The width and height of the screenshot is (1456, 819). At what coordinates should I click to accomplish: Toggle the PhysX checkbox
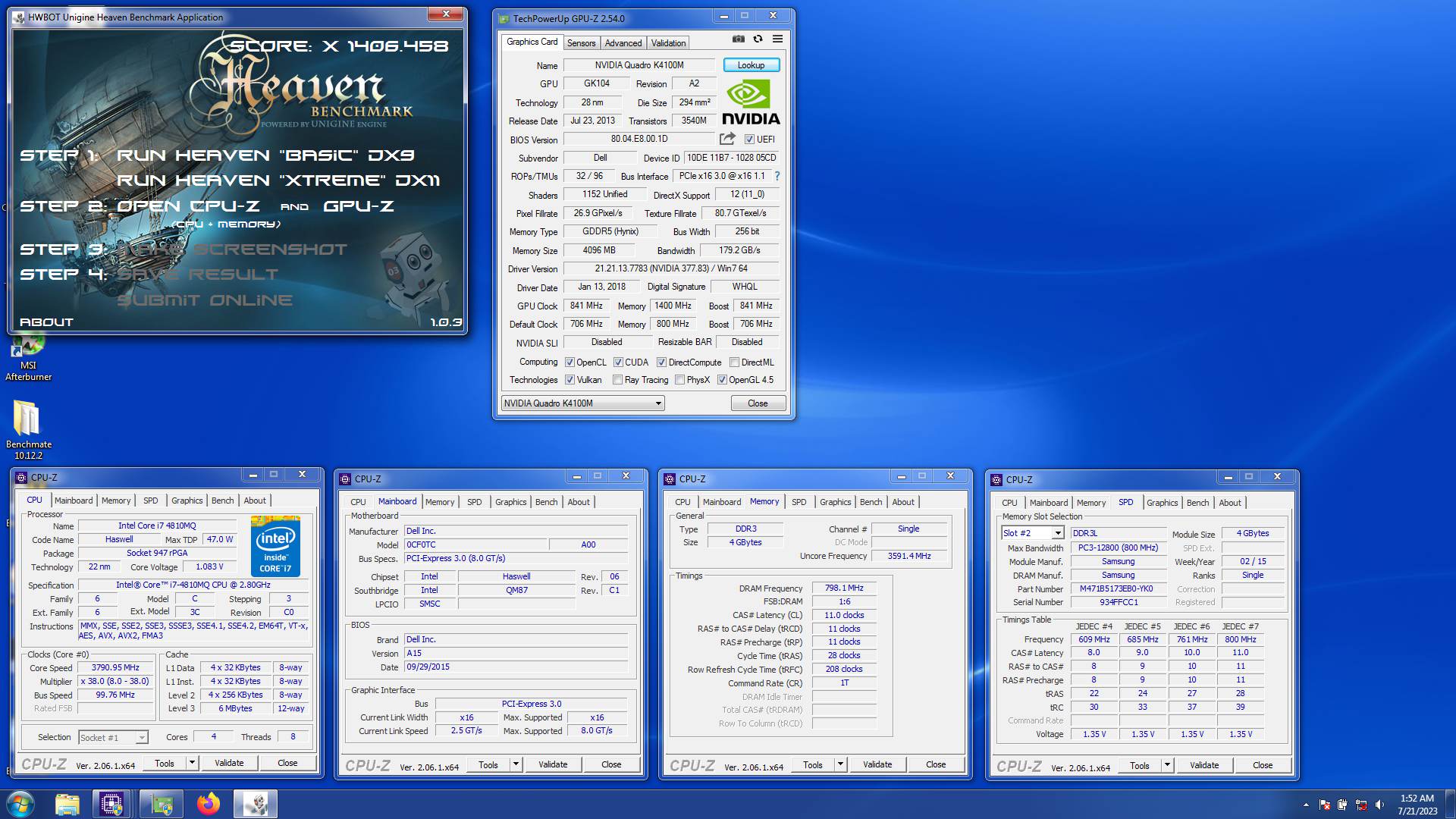coord(679,380)
